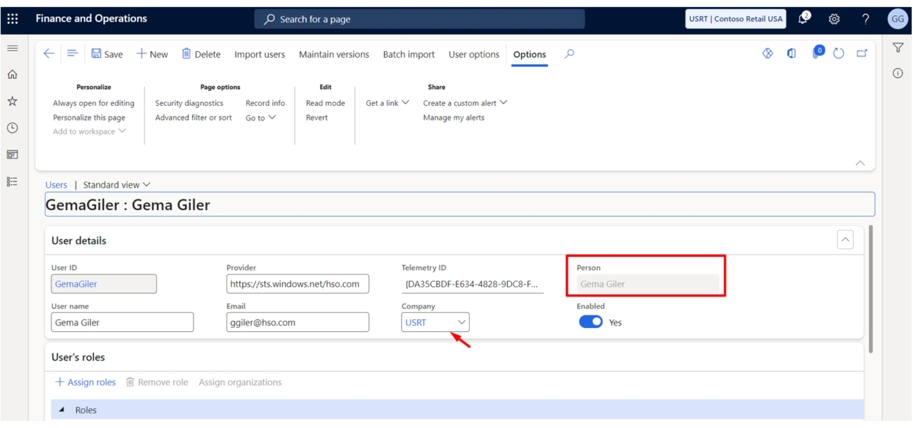Select the Options tab
913x428 pixels.
point(529,54)
